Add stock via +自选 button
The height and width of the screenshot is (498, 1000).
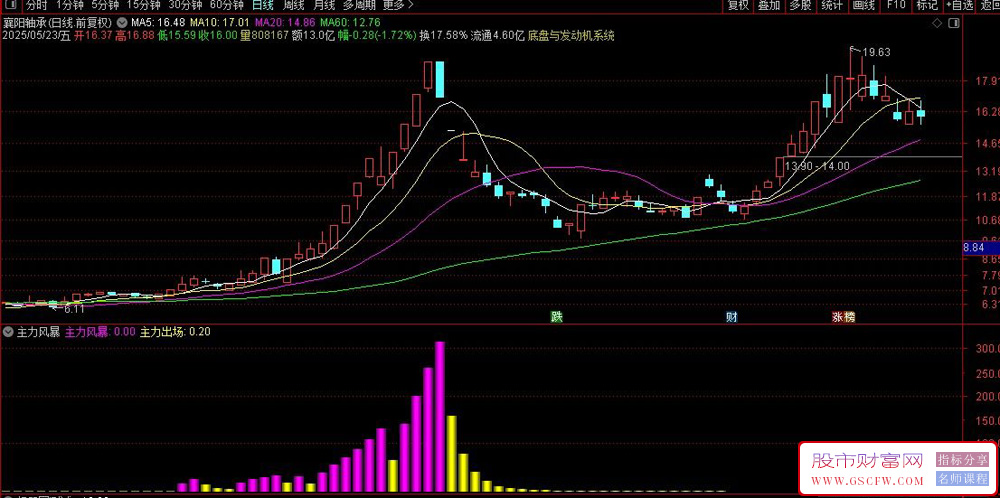tap(959, 6)
